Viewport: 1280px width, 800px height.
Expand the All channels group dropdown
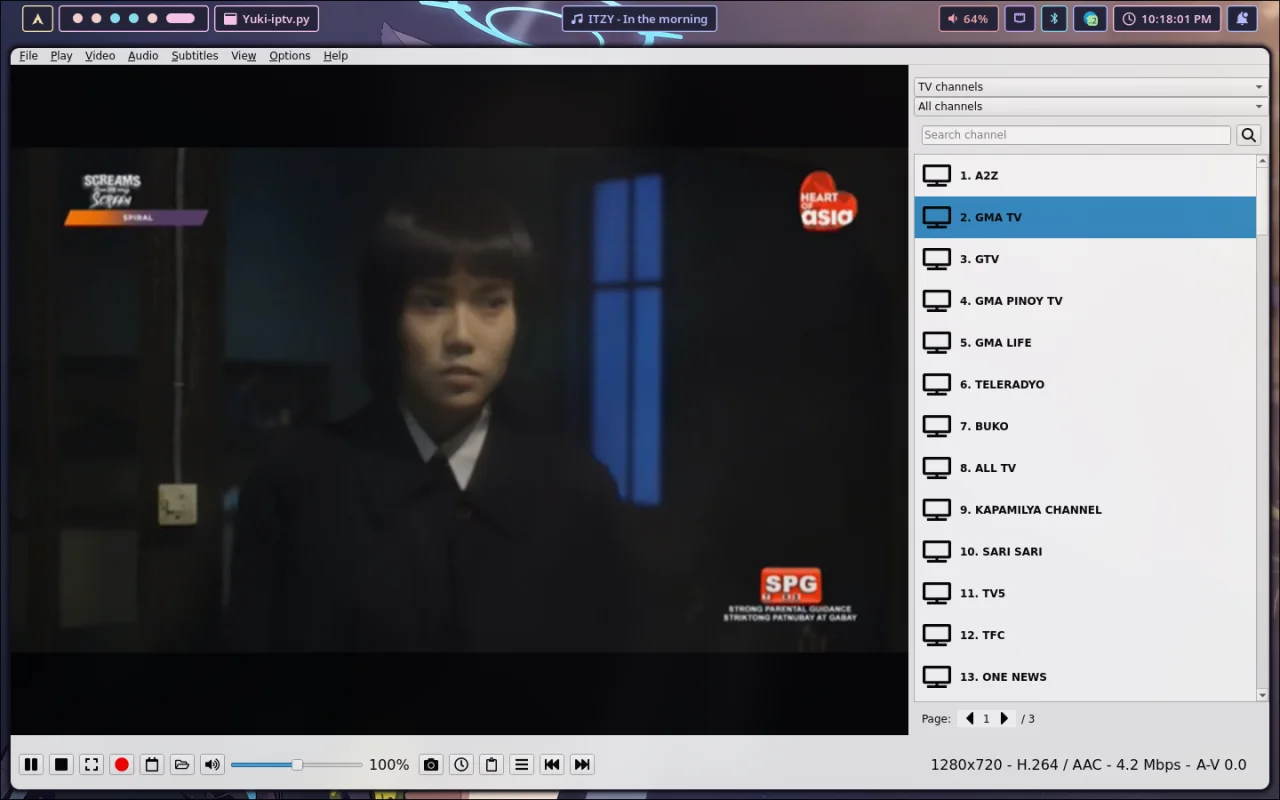pos(1091,107)
